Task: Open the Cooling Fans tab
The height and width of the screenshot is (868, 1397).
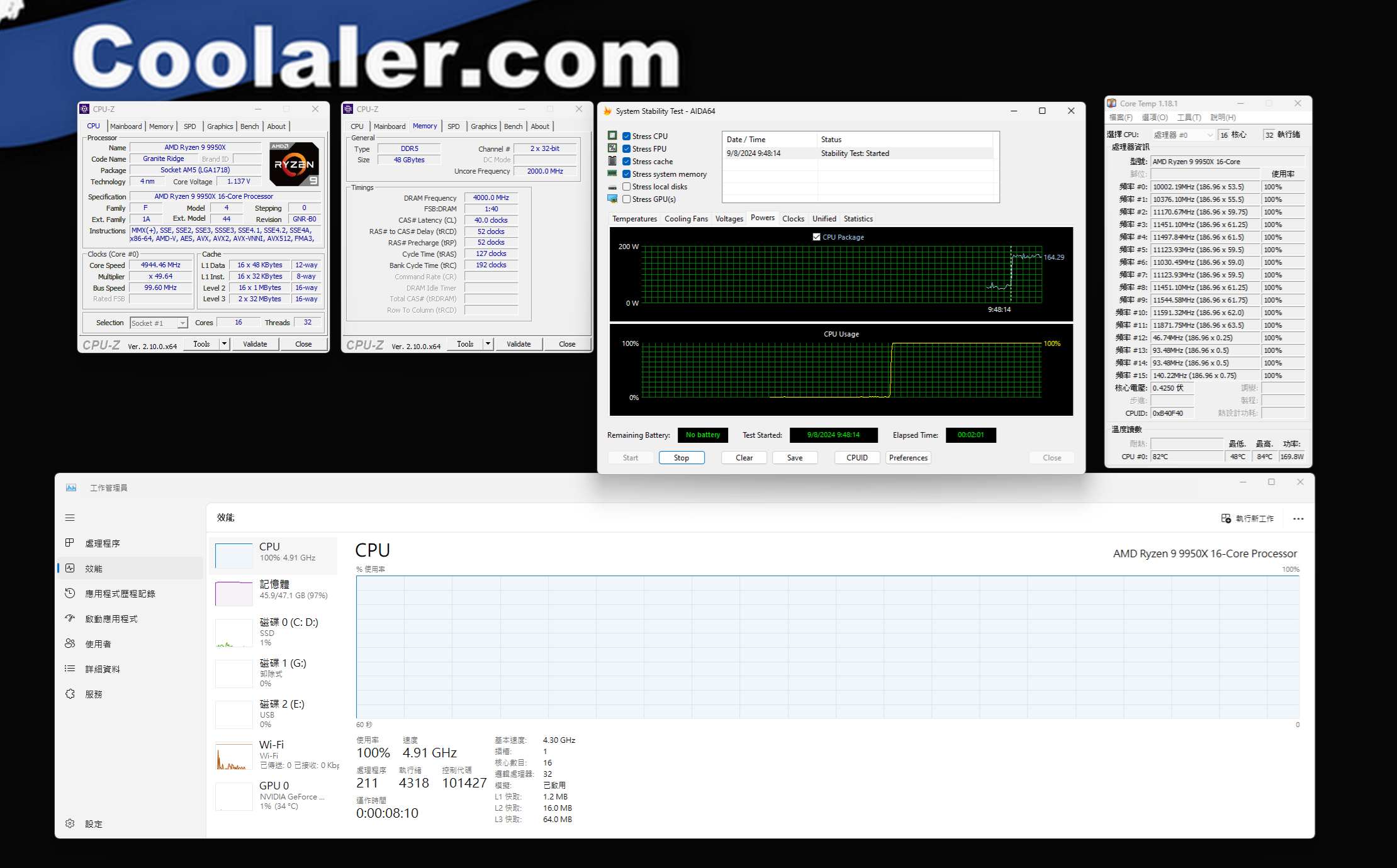Action: (686, 219)
